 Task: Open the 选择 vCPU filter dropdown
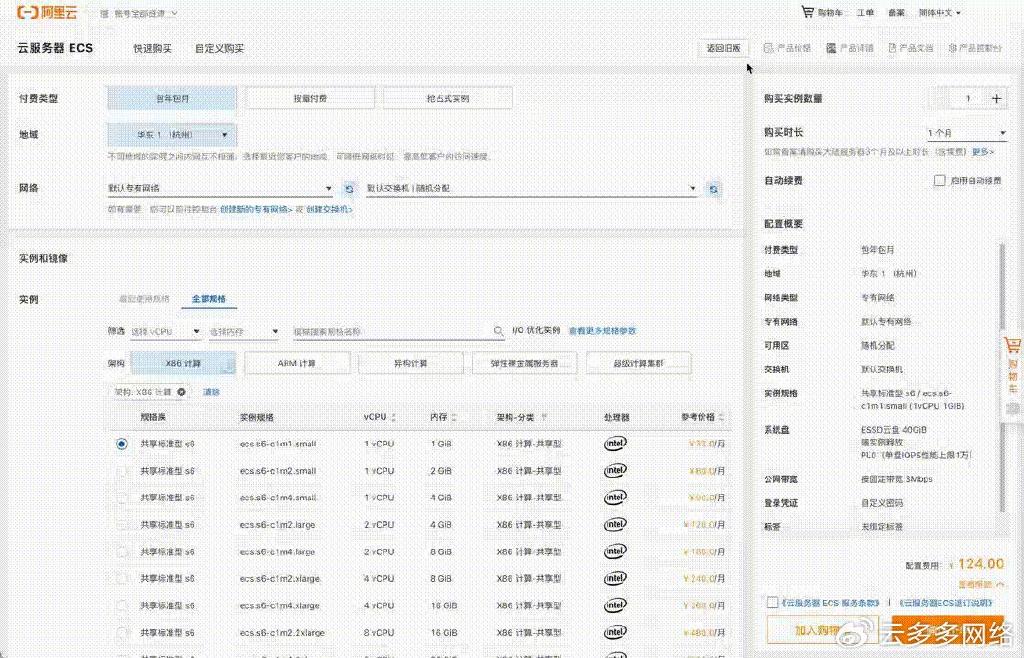(165, 332)
